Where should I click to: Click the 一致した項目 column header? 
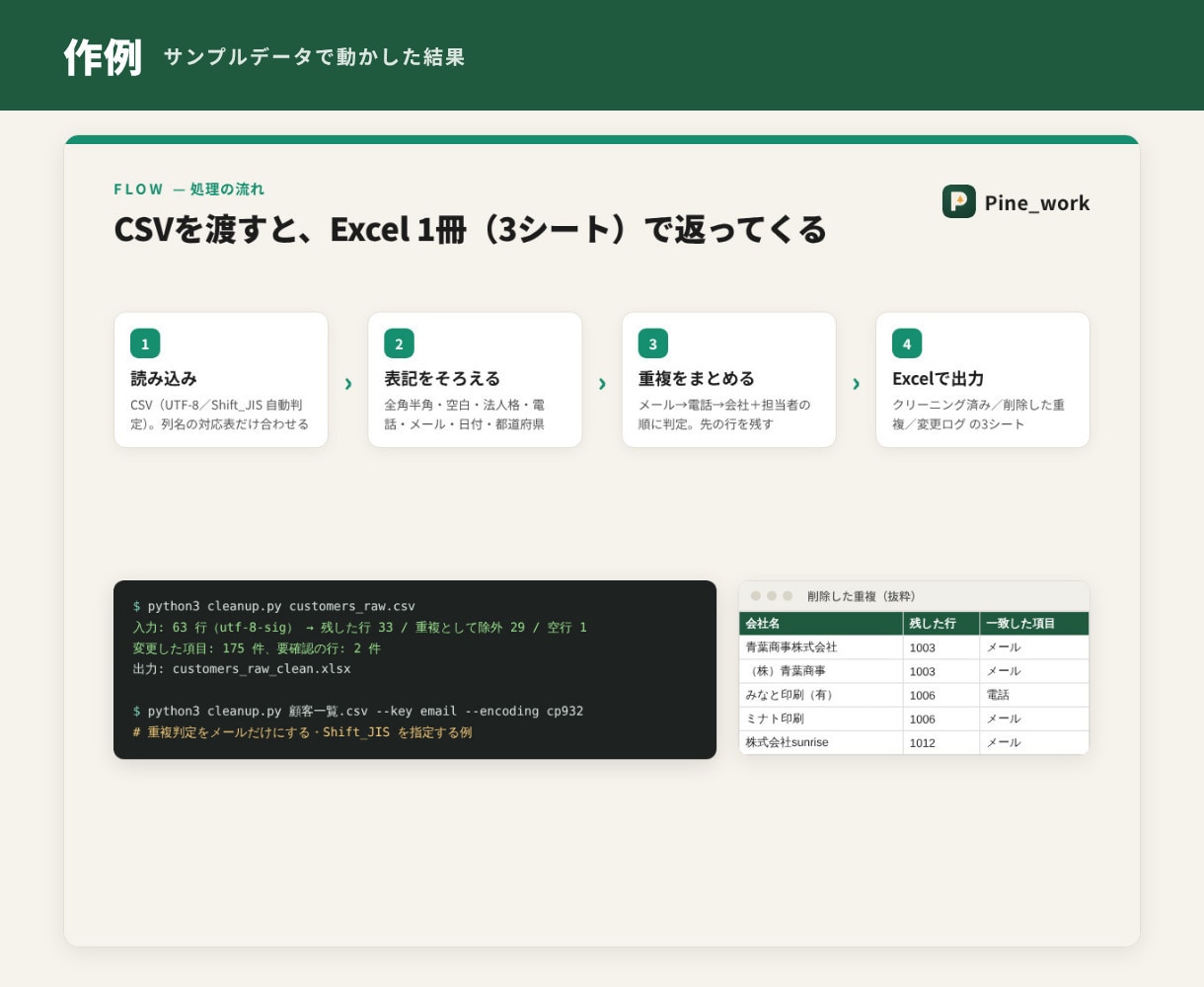1034,624
